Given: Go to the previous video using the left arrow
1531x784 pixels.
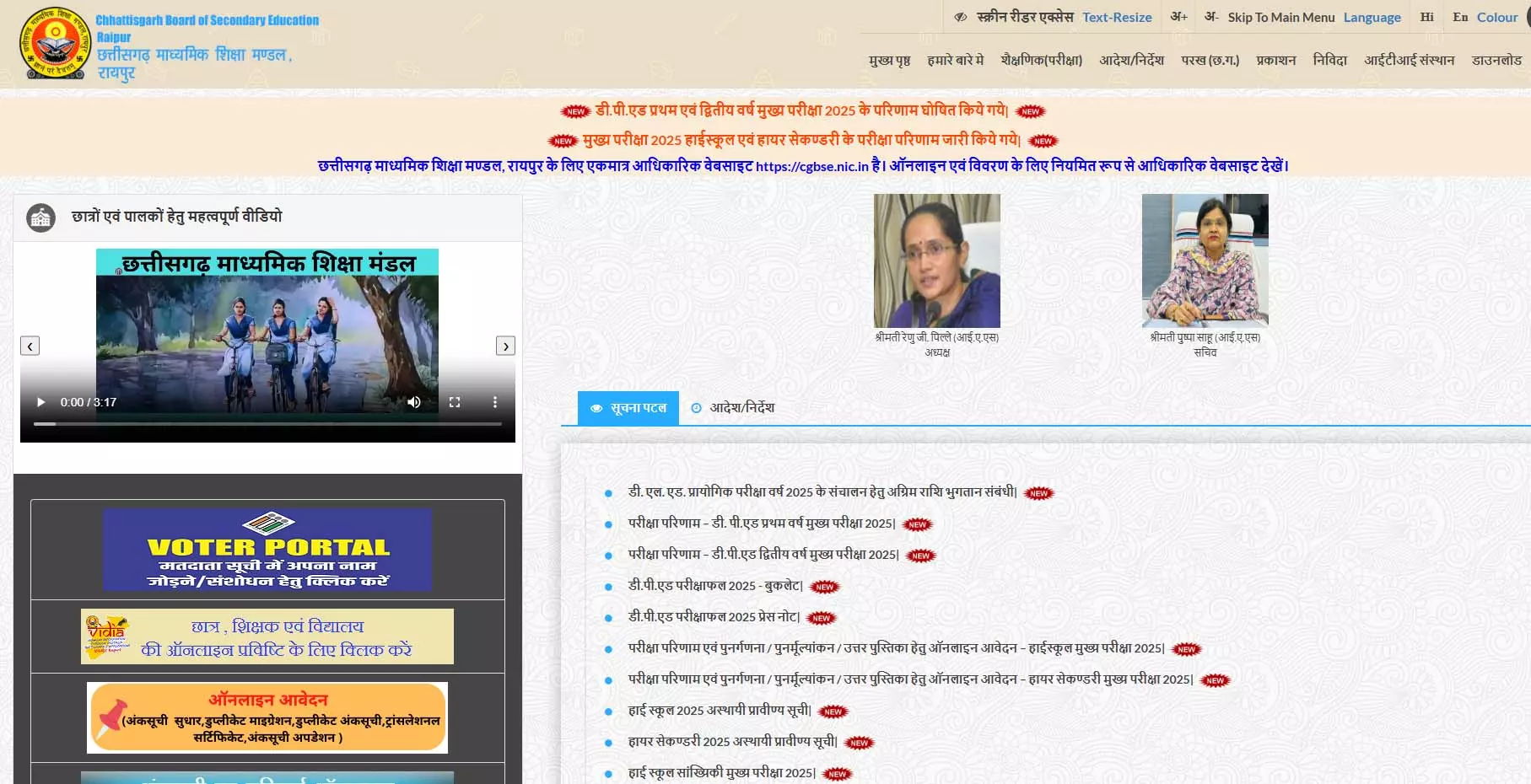Looking at the screenshot, I should (x=30, y=346).
